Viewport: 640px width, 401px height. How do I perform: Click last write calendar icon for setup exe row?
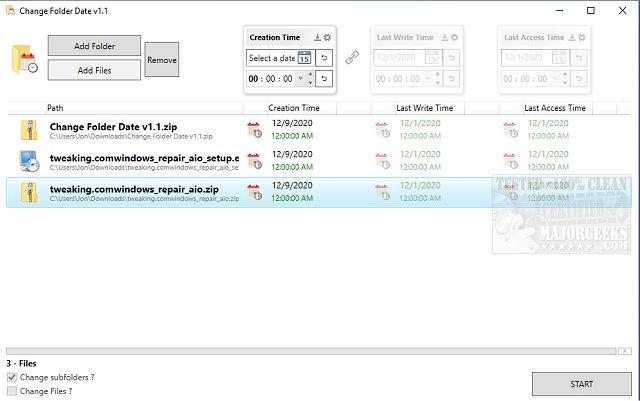pyautogui.click(x=382, y=161)
